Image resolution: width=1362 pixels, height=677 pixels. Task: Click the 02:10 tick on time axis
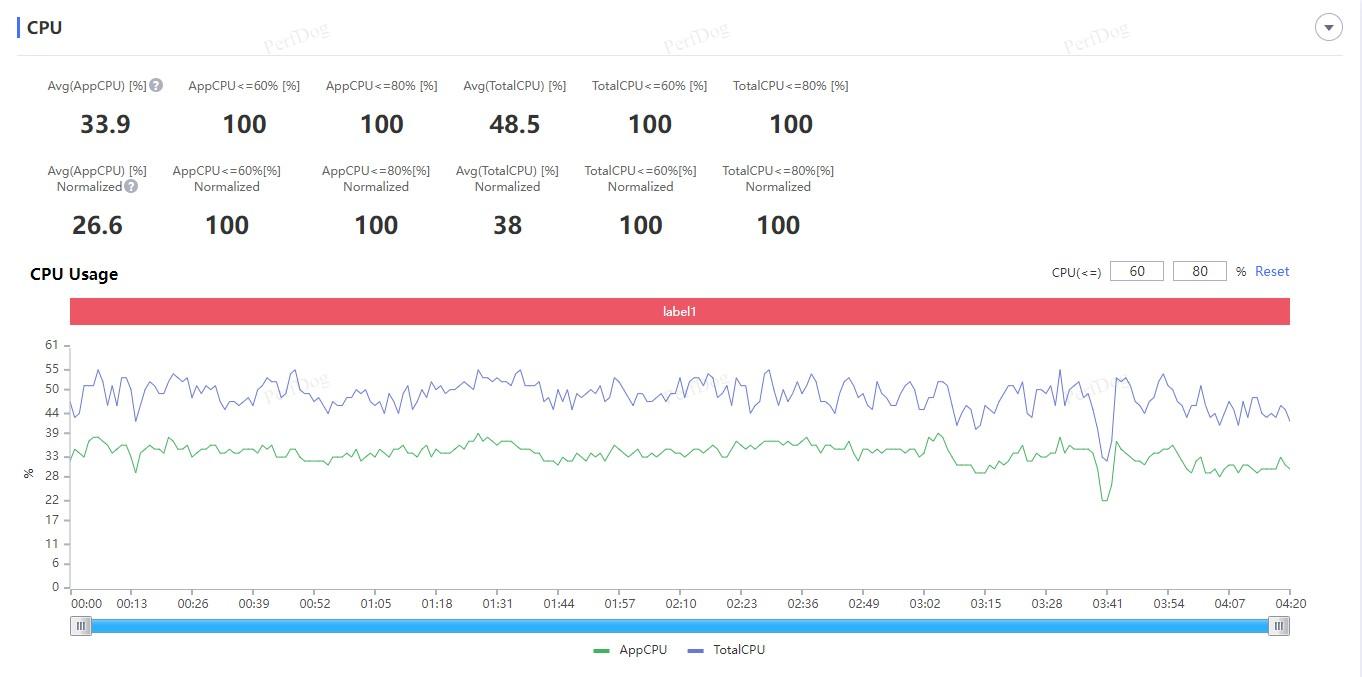tap(681, 604)
